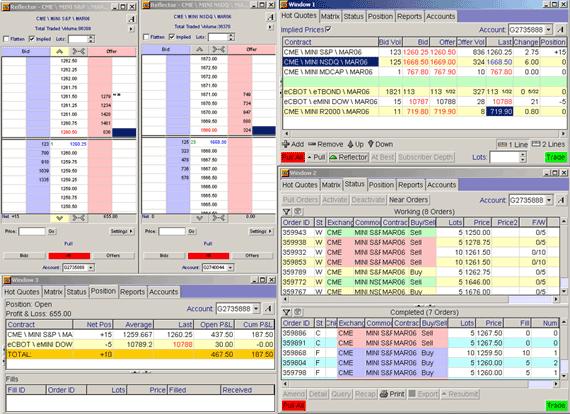Click Price input field in S&P Reflector
Screen dimensions: 570x414
point(32,231)
